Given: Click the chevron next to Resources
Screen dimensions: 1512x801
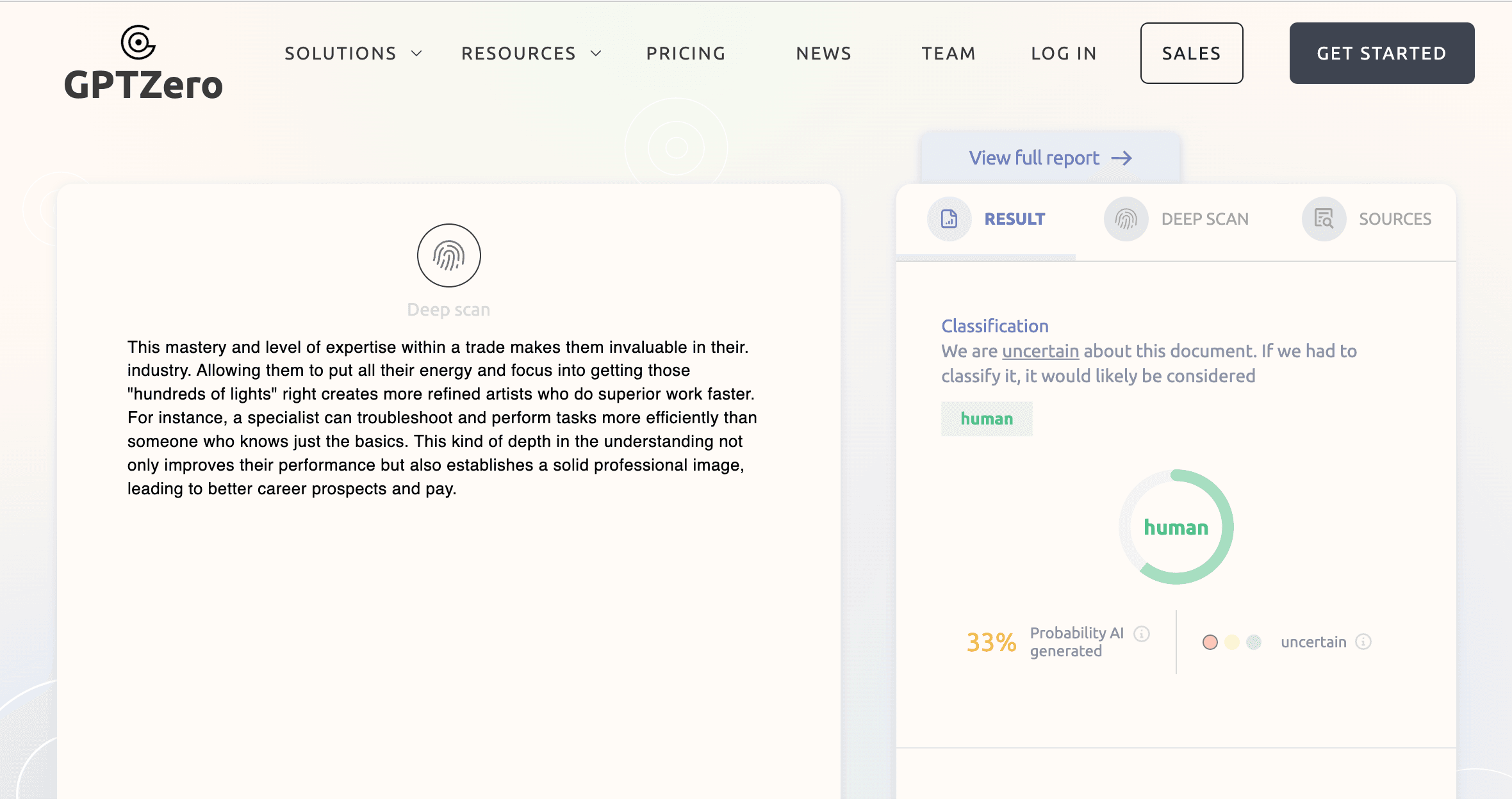Looking at the screenshot, I should (596, 53).
